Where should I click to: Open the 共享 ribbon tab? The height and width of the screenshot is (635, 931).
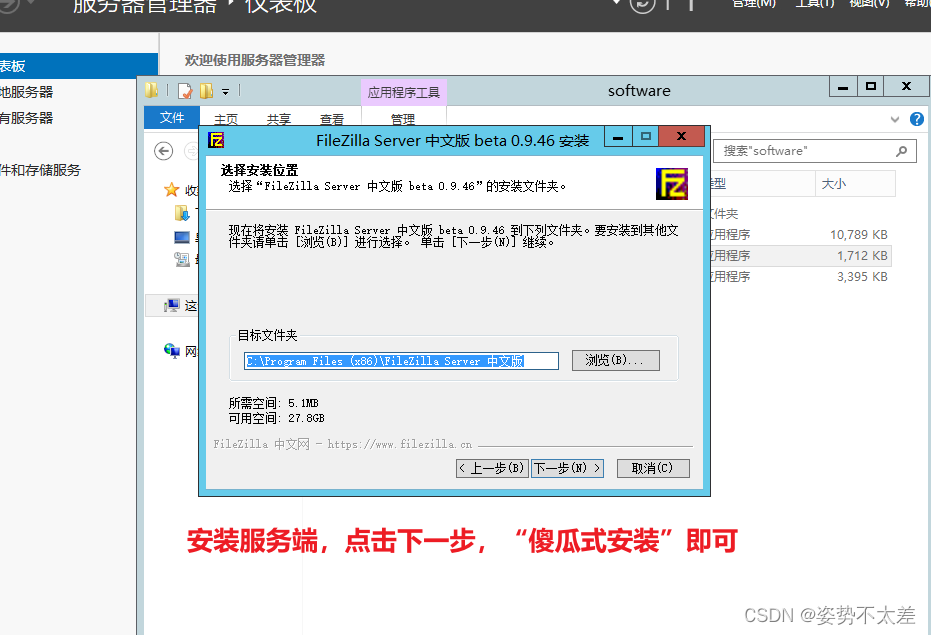(x=278, y=119)
